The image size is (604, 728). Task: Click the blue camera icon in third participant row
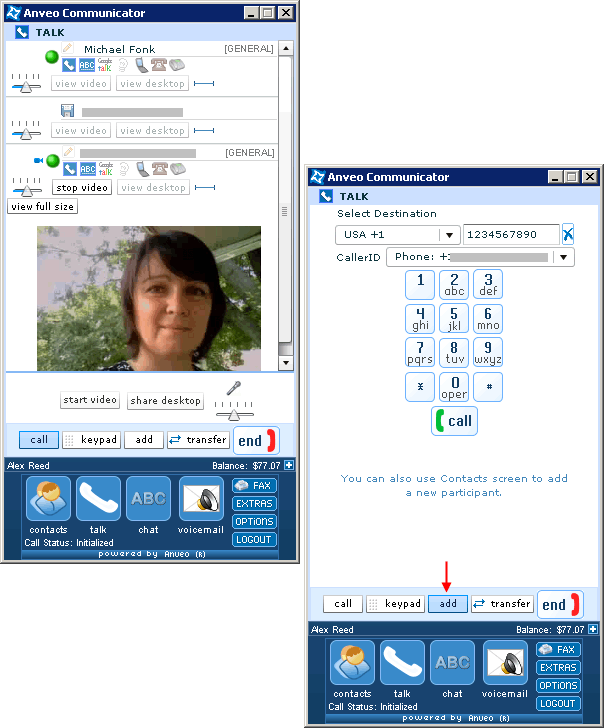(39, 161)
